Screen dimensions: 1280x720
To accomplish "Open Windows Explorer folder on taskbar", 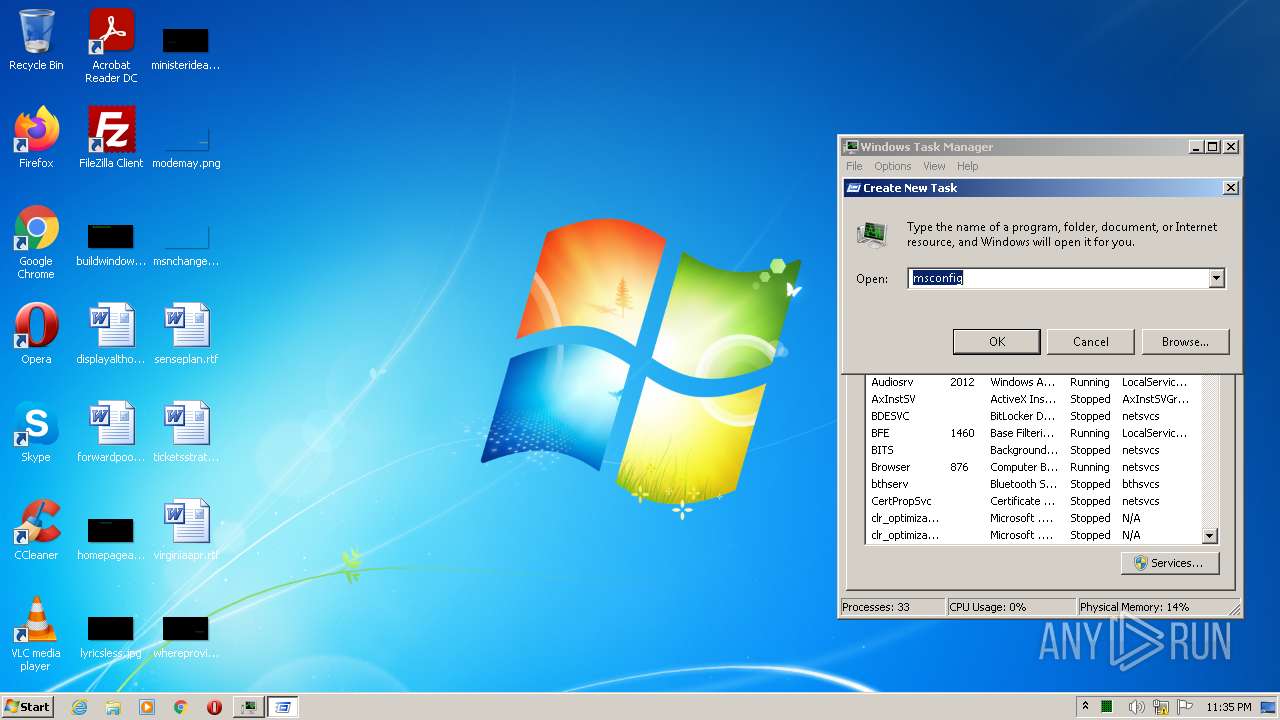I will (x=113, y=707).
